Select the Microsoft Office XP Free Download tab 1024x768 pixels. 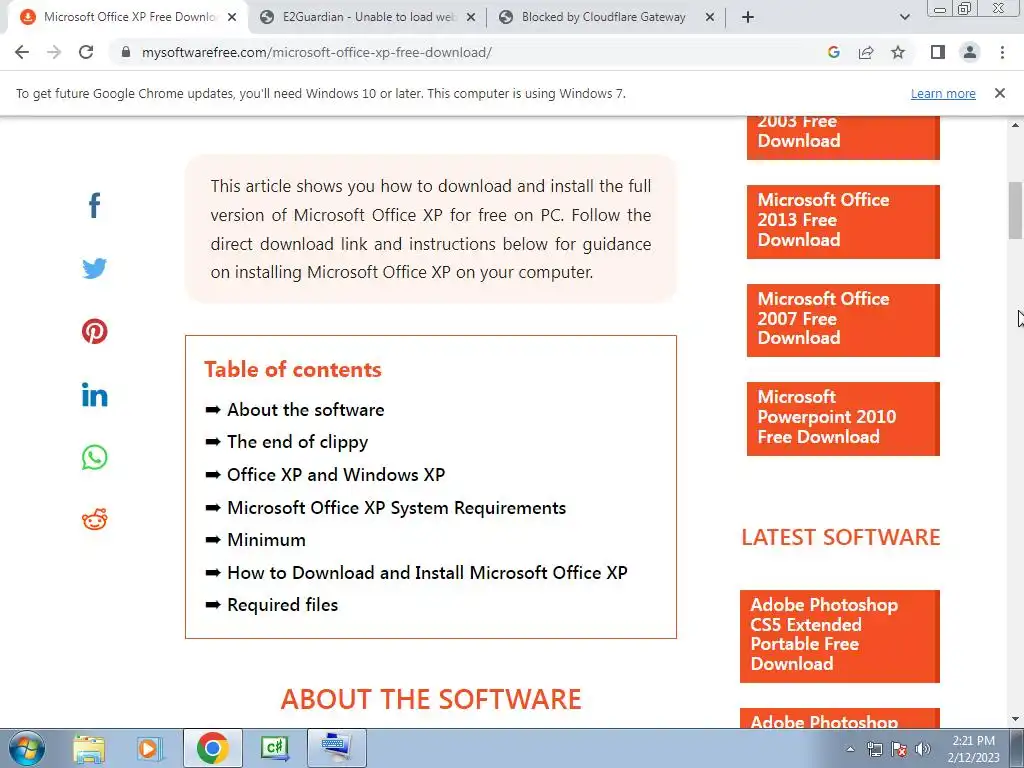click(129, 18)
